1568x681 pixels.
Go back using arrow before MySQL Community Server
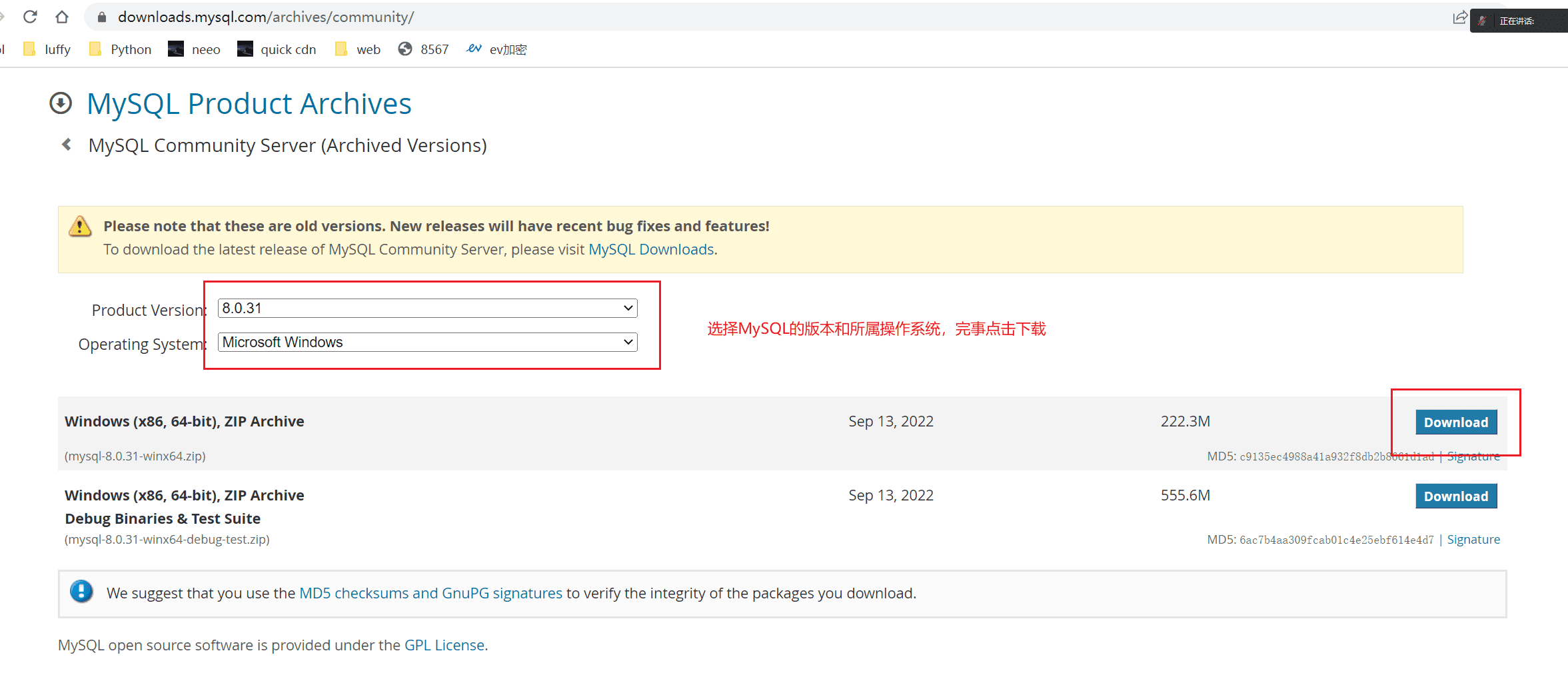pyautogui.click(x=67, y=144)
